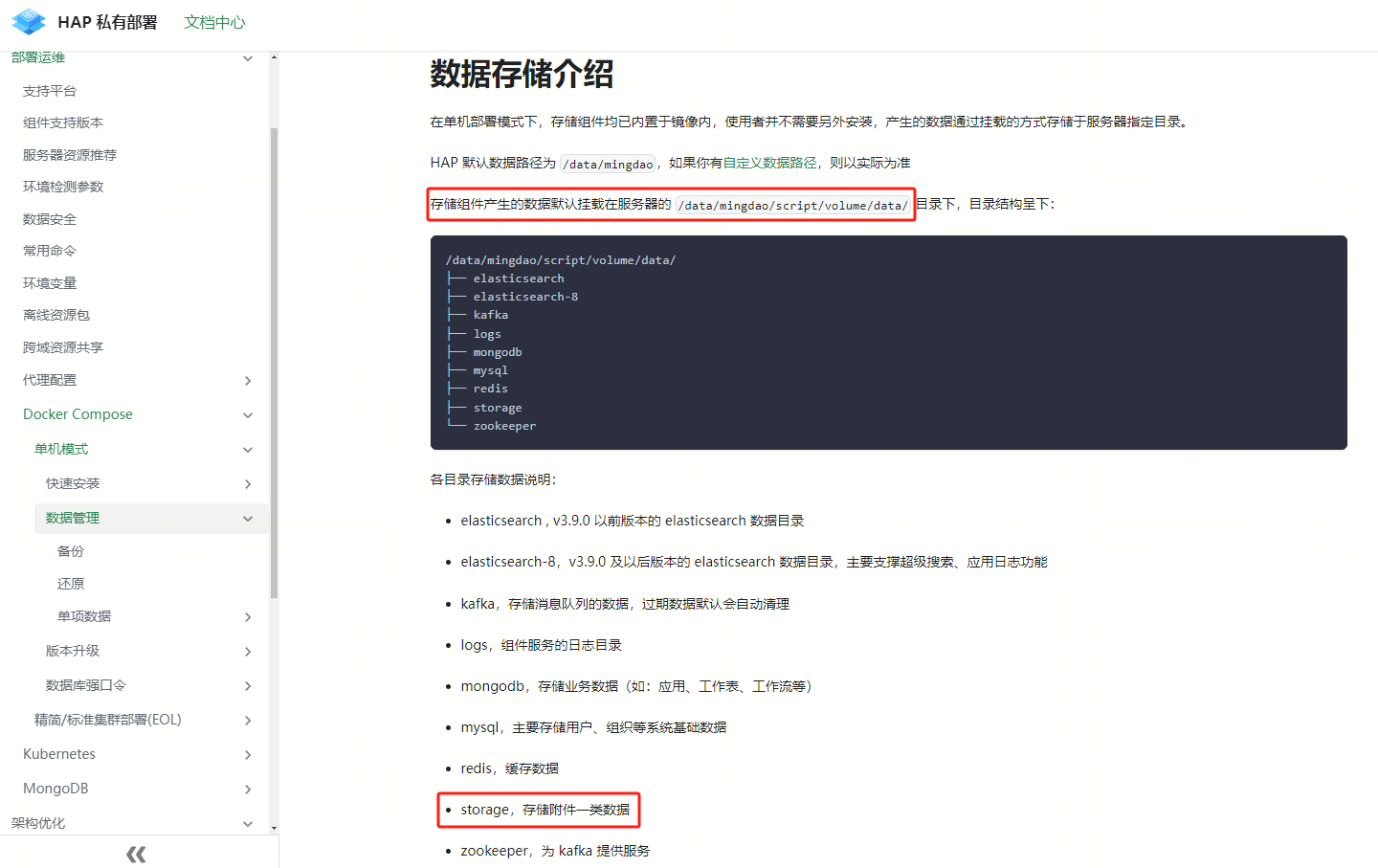Click the storage 存储附件一类数据 bullet

[x=545, y=810]
